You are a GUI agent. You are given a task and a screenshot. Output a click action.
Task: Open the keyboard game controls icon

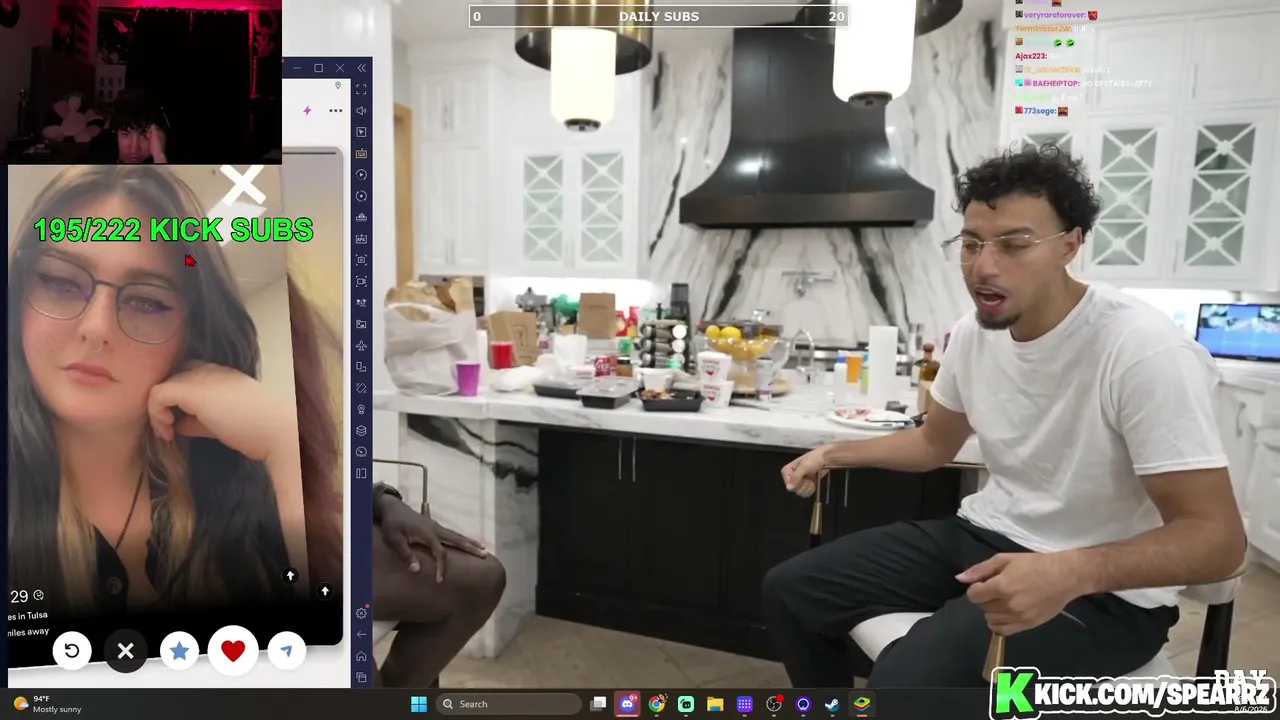pos(361,153)
